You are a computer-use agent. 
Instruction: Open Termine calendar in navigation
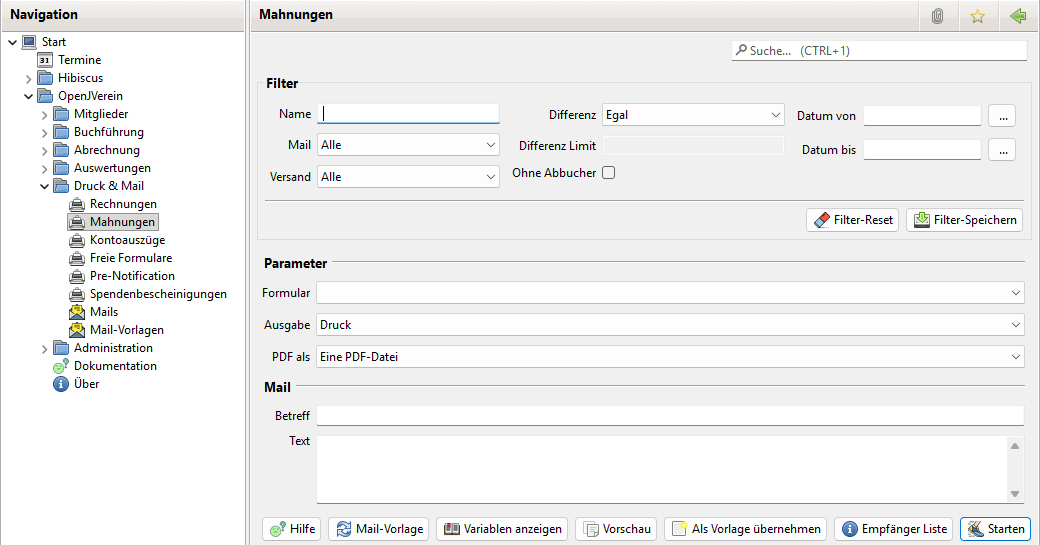click(x=79, y=60)
